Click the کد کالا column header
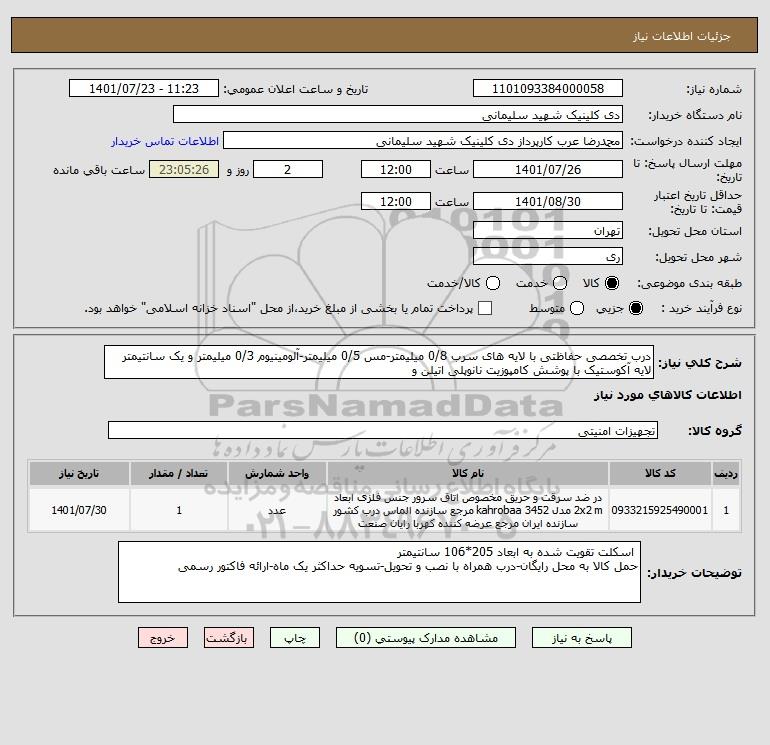The height and width of the screenshot is (745, 770). click(660, 473)
